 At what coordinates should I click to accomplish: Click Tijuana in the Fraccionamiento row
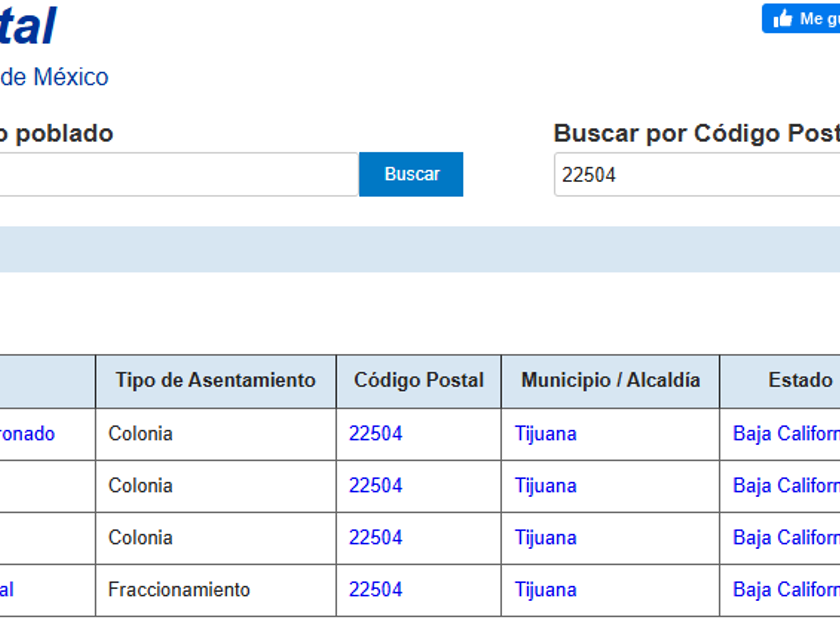(545, 590)
